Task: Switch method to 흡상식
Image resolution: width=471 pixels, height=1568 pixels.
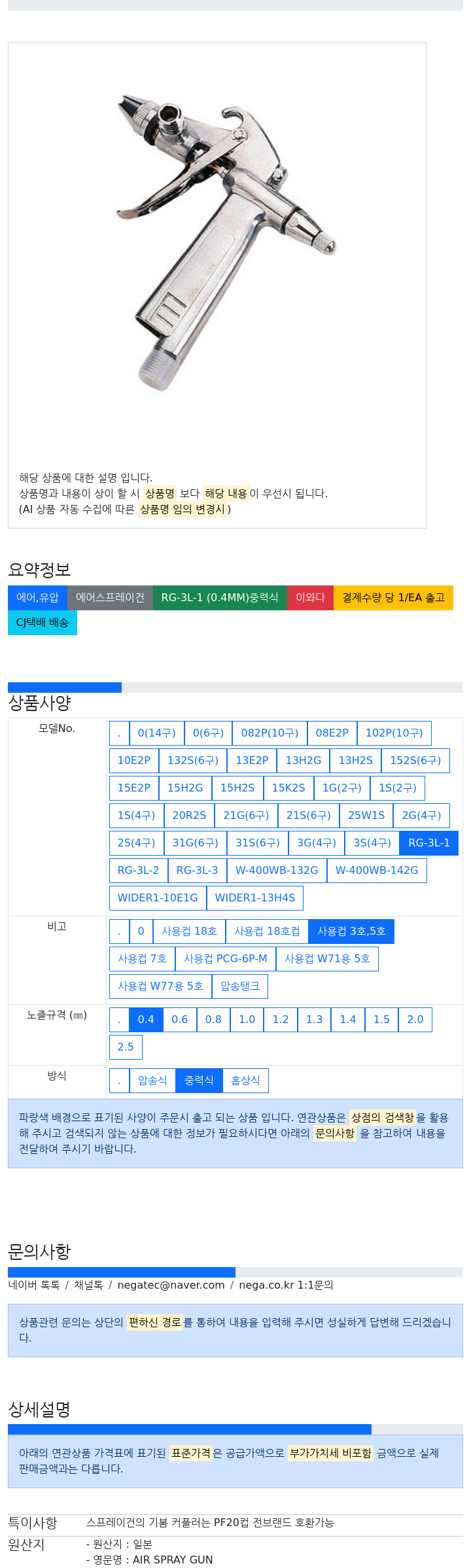Action: pyautogui.click(x=245, y=1081)
